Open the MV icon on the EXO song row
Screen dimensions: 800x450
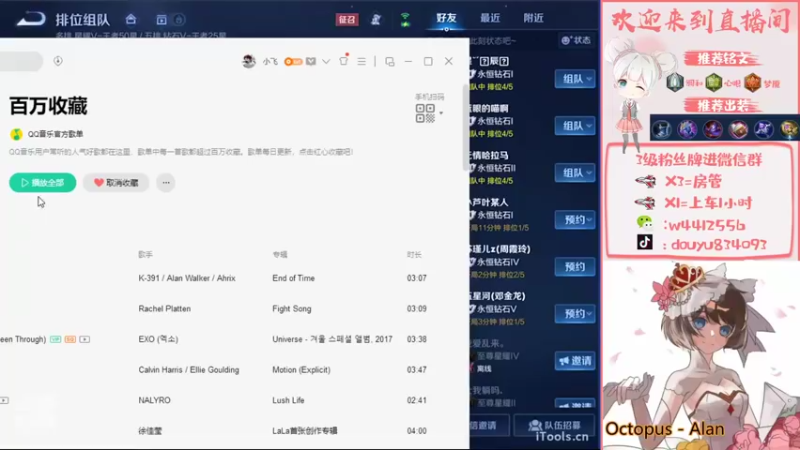point(85,339)
